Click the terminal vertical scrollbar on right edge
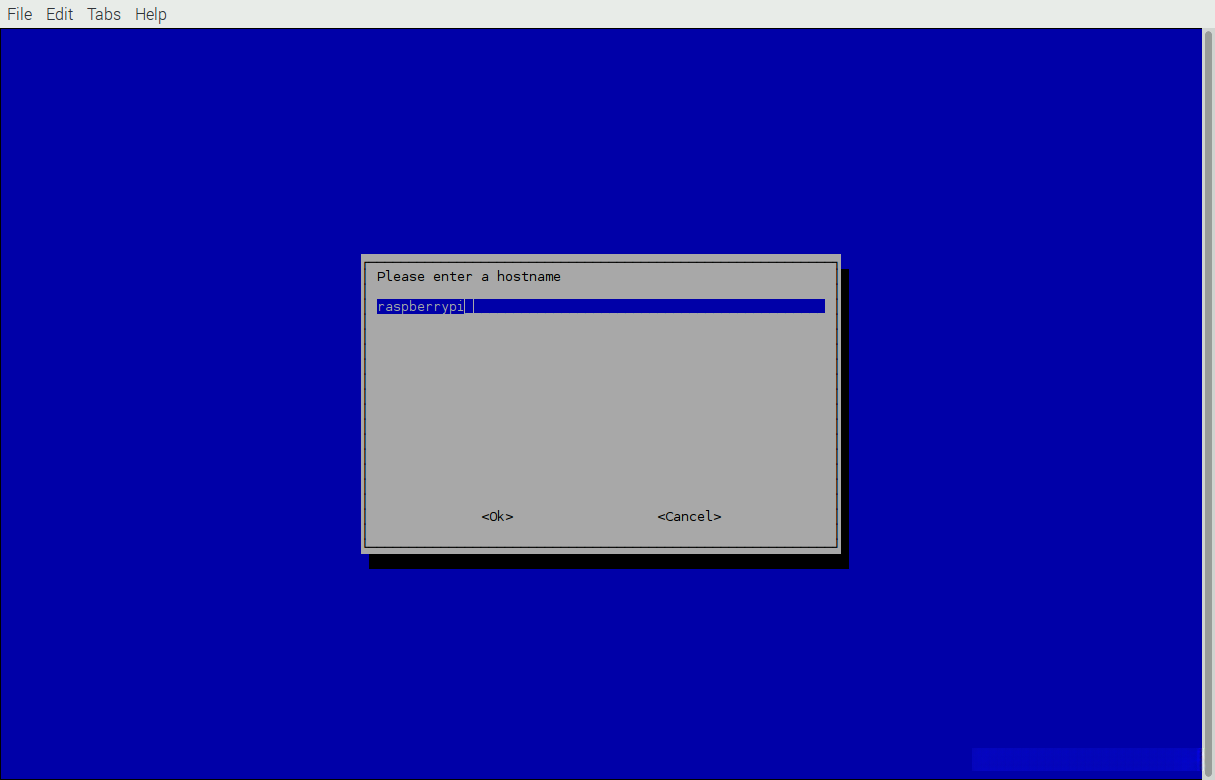Screen dimensions: 1215x780 point(1208,404)
